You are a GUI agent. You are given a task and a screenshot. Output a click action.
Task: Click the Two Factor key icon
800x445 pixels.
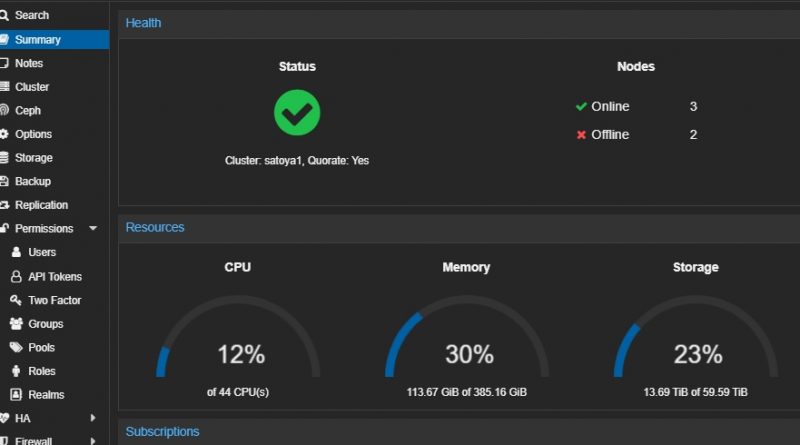point(16,300)
